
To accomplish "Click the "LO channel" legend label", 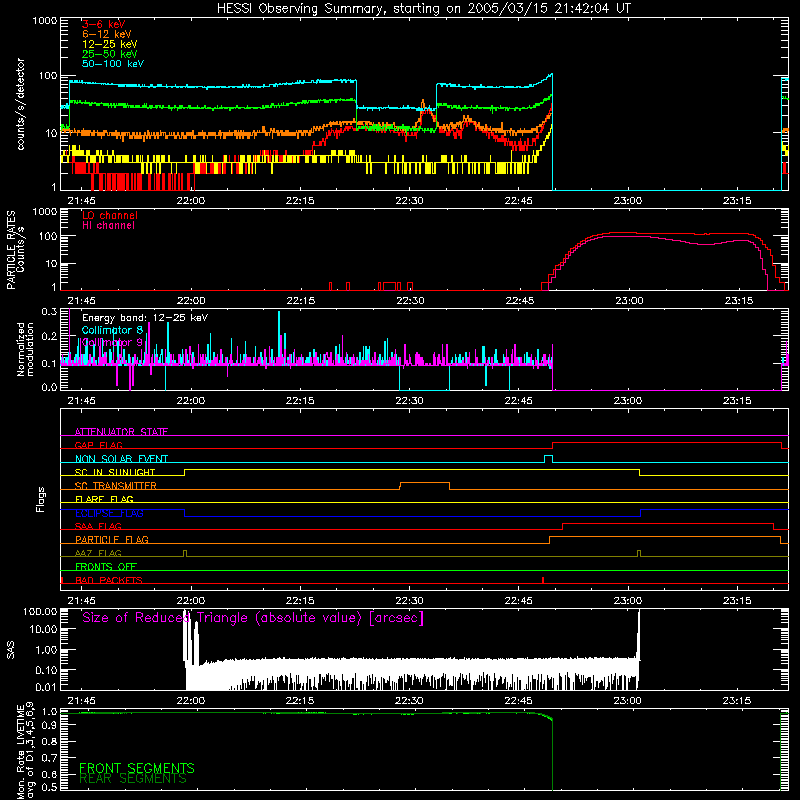I will point(109,215).
